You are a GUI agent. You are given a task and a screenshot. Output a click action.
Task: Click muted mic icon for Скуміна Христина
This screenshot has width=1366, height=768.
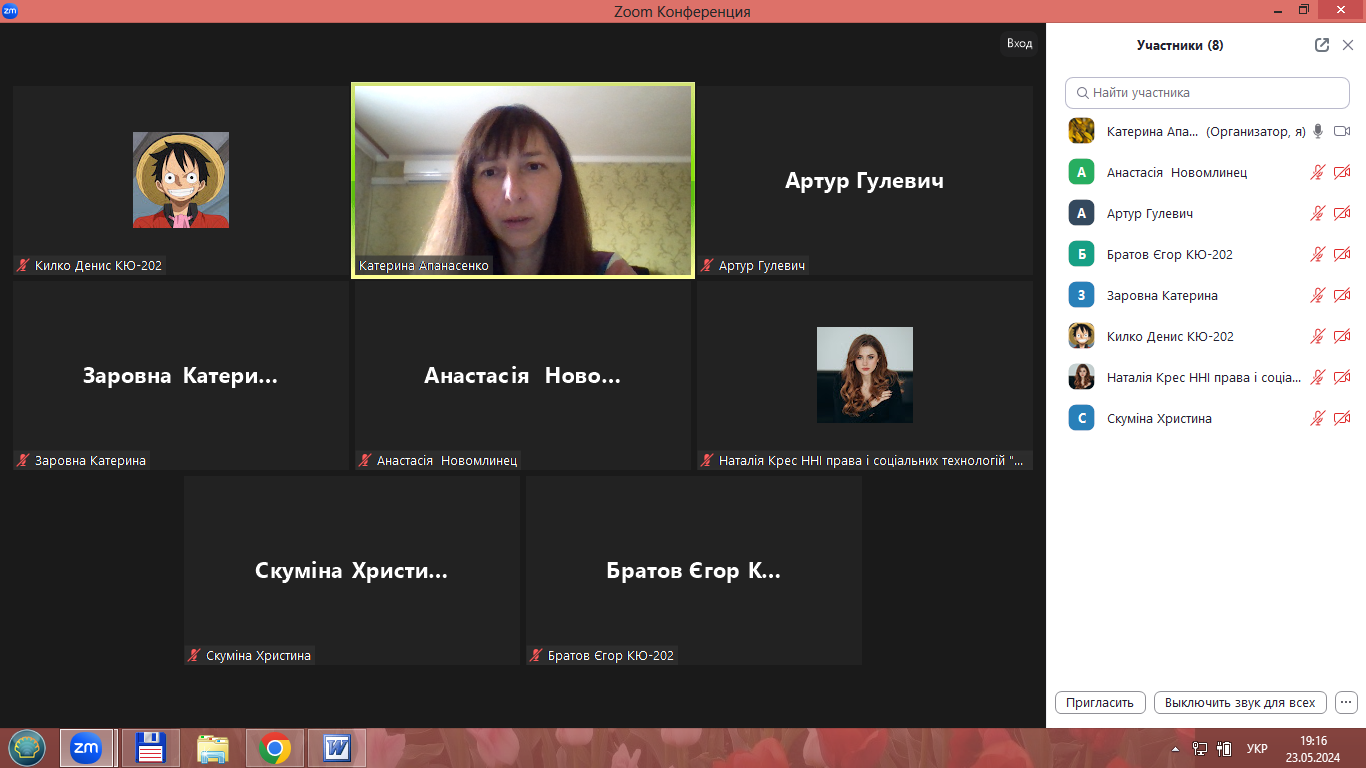[x=1318, y=418]
